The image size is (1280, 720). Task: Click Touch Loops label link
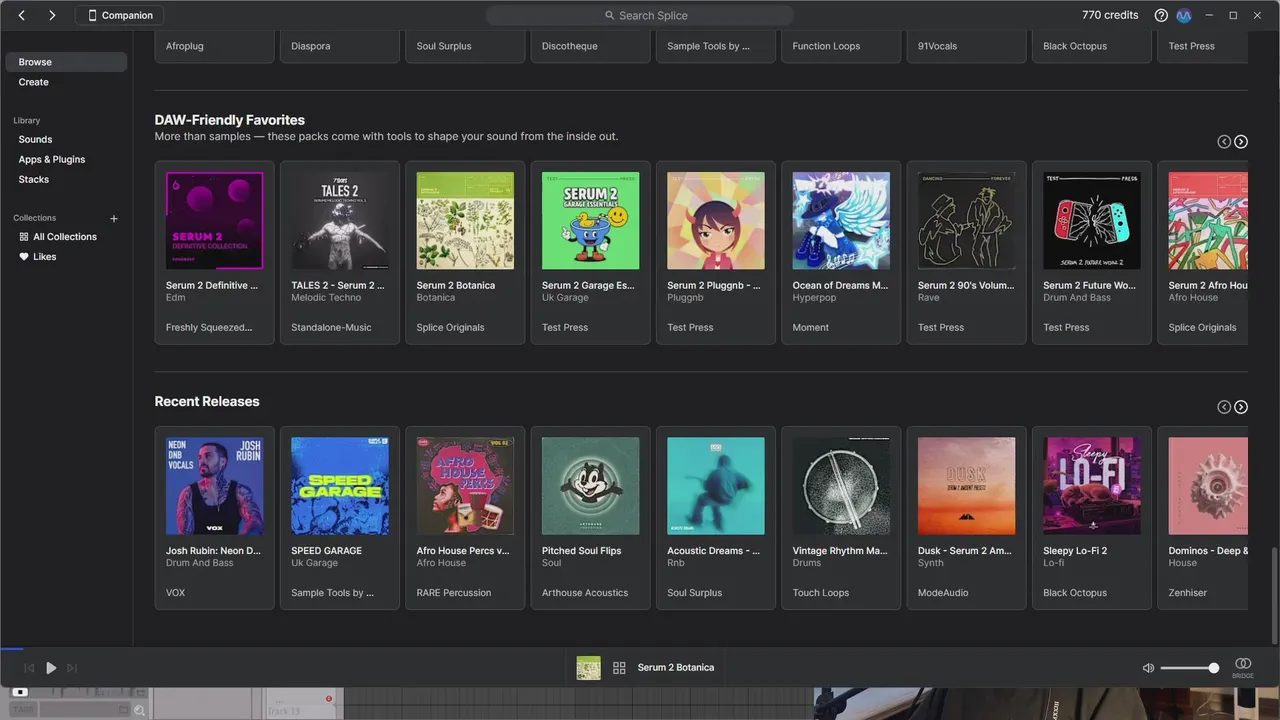pos(821,593)
